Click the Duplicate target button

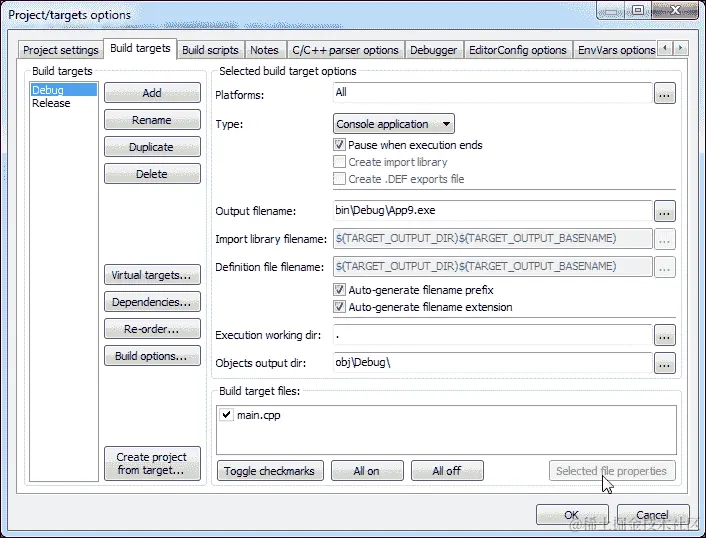[152, 147]
